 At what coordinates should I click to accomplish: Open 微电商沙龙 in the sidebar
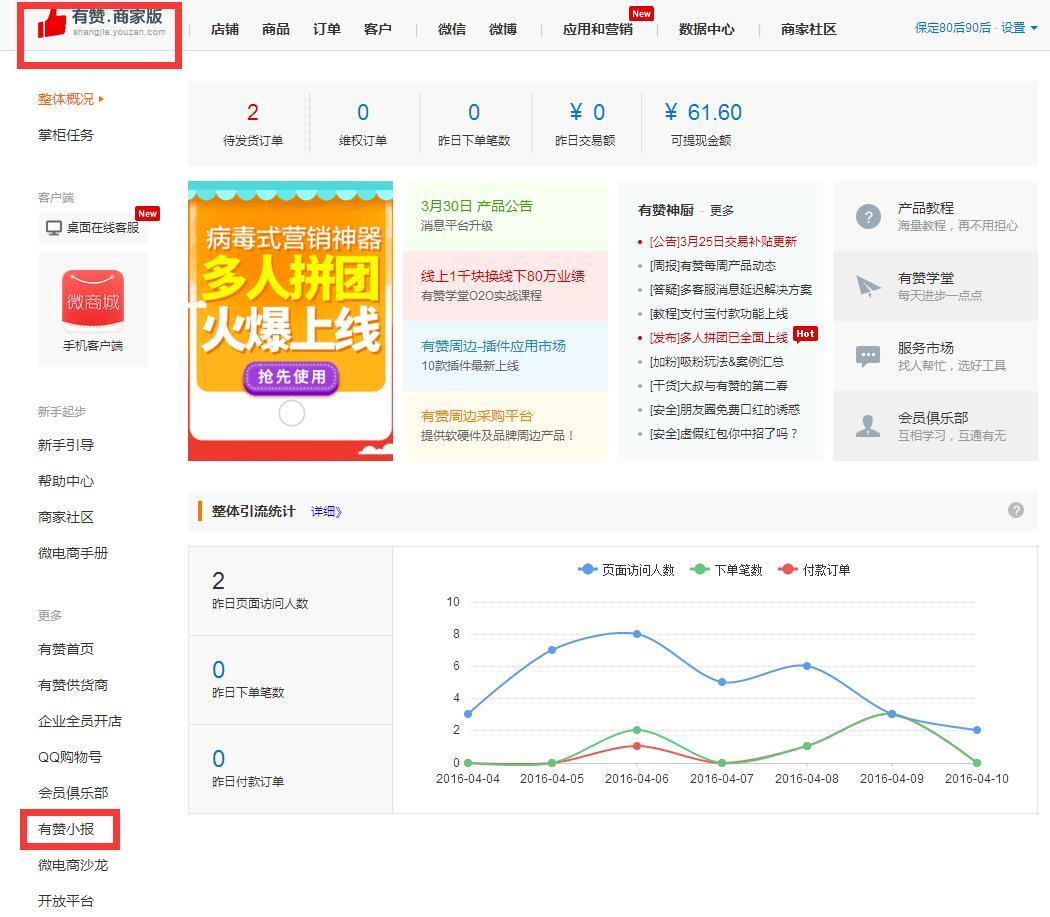pos(73,865)
